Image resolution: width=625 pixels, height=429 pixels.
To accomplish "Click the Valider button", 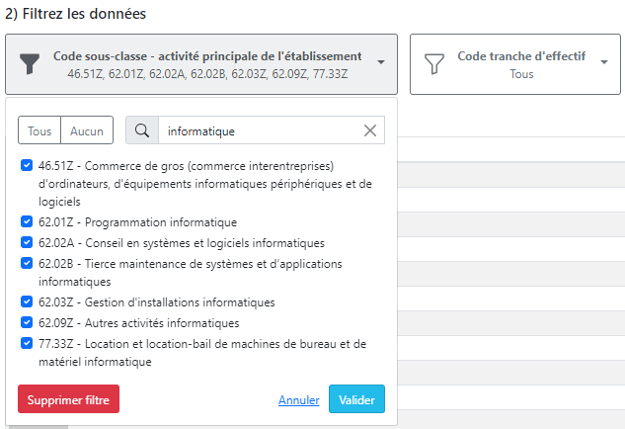I will (x=356, y=399).
